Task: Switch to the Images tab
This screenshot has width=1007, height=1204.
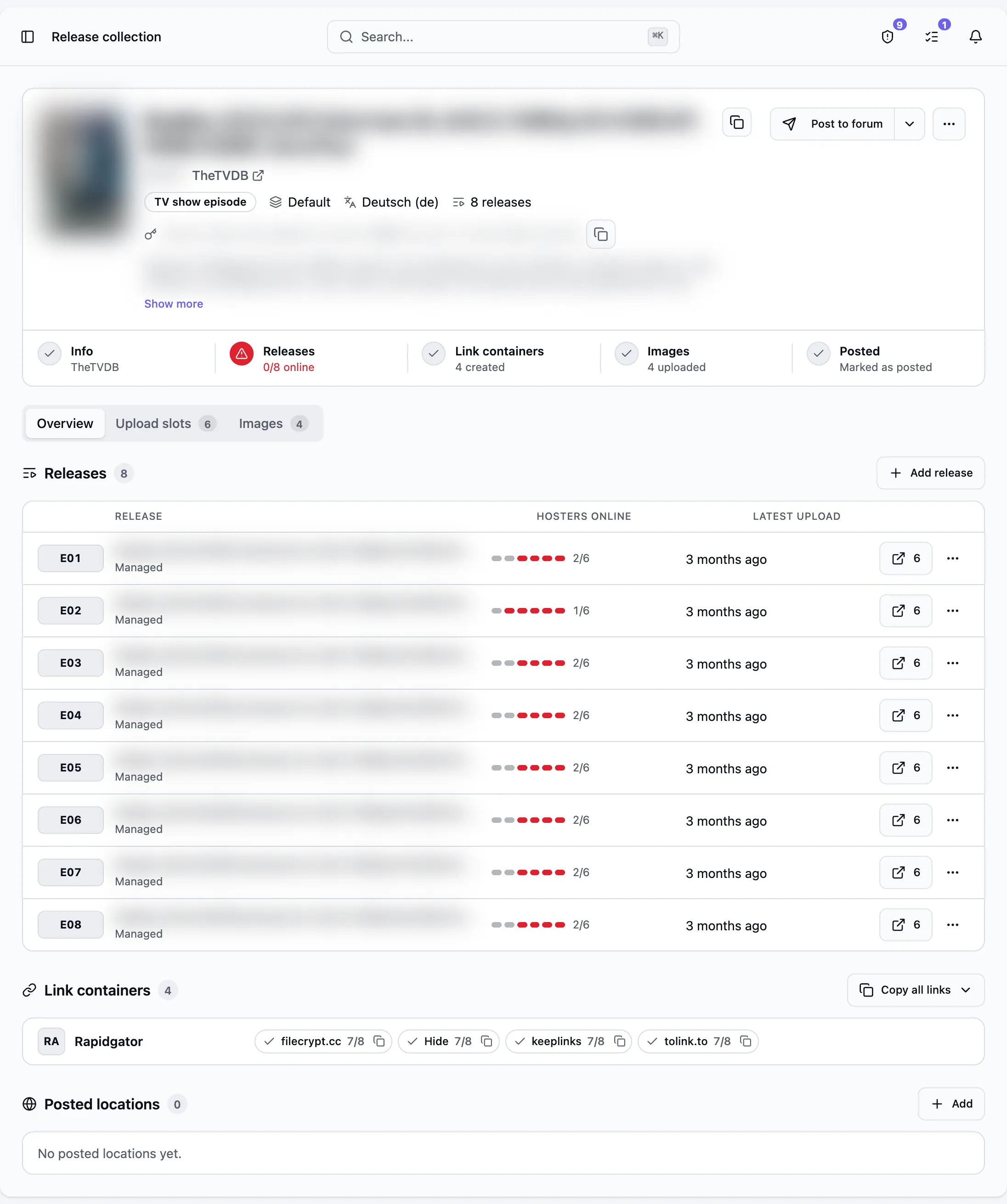Action: (273, 424)
